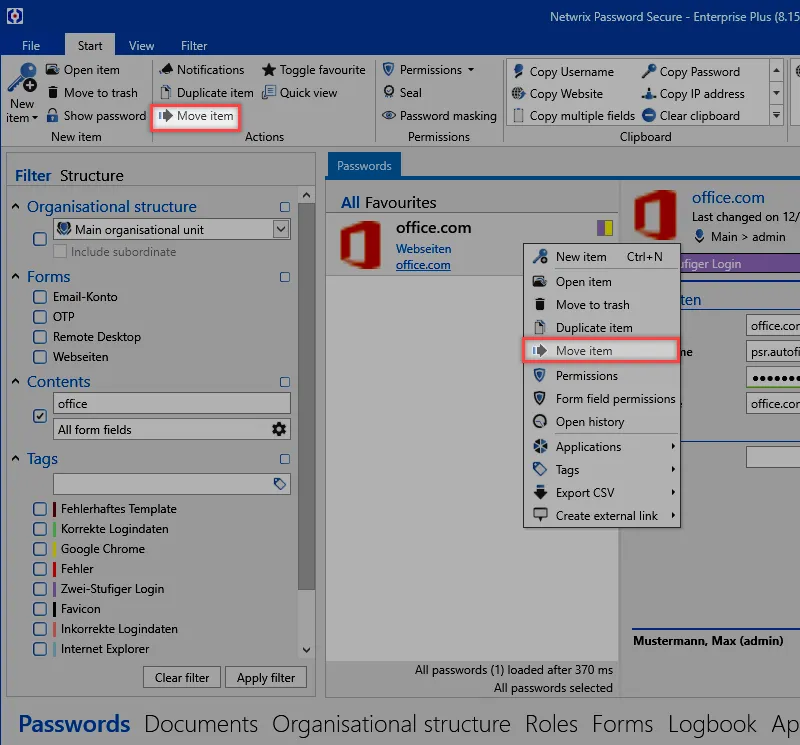Click the New item key icon
This screenshot has width=800, height=745.
click(x=22, y=78)
